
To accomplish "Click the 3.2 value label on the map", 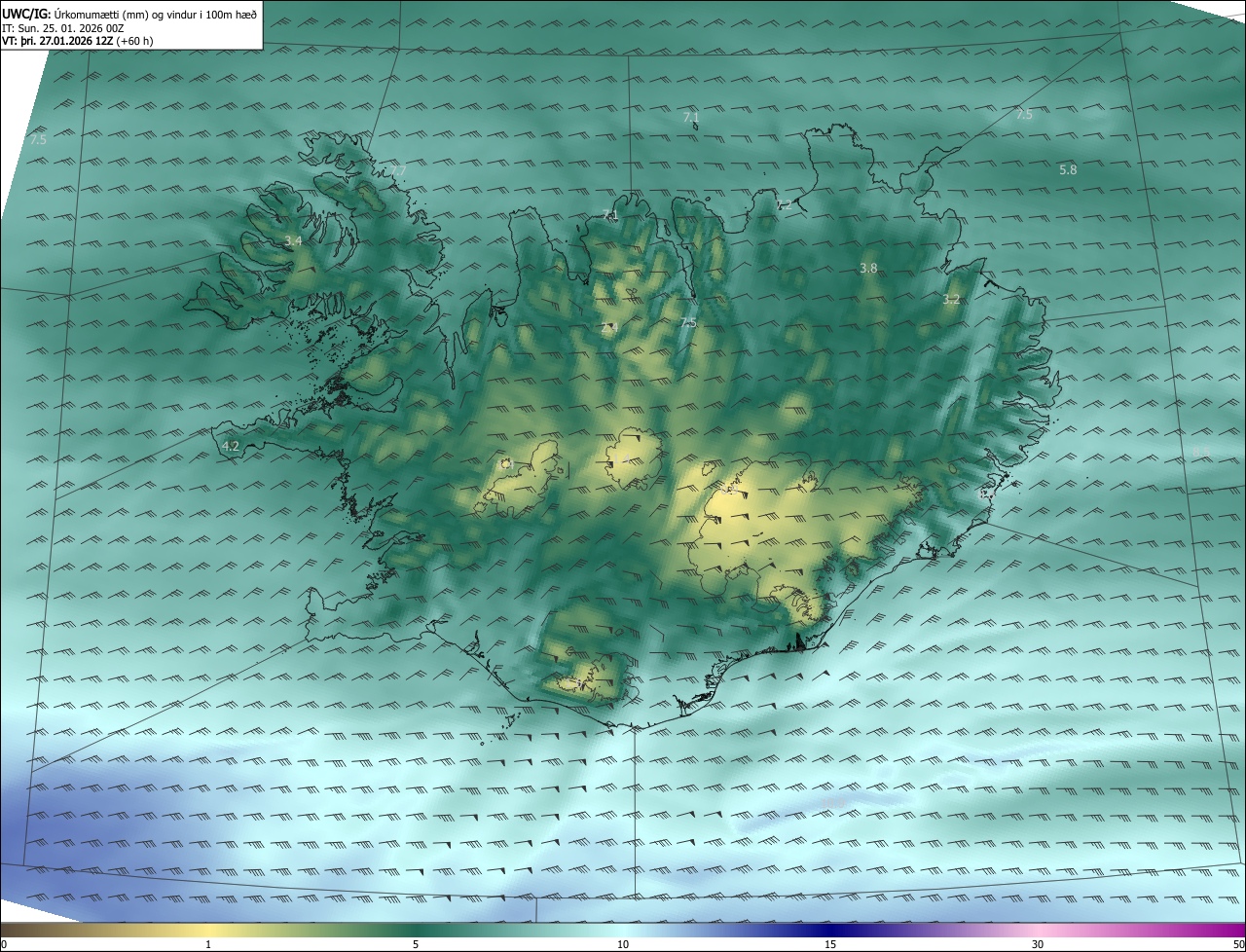I will pyautogui.click(x=951, y=300).
